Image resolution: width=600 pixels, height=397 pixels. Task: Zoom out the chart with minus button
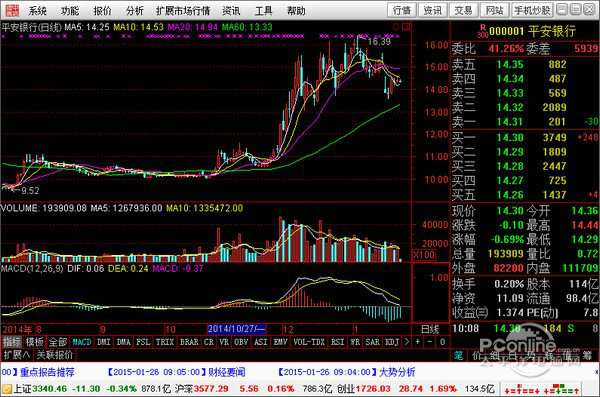click(x=429, y=342)
